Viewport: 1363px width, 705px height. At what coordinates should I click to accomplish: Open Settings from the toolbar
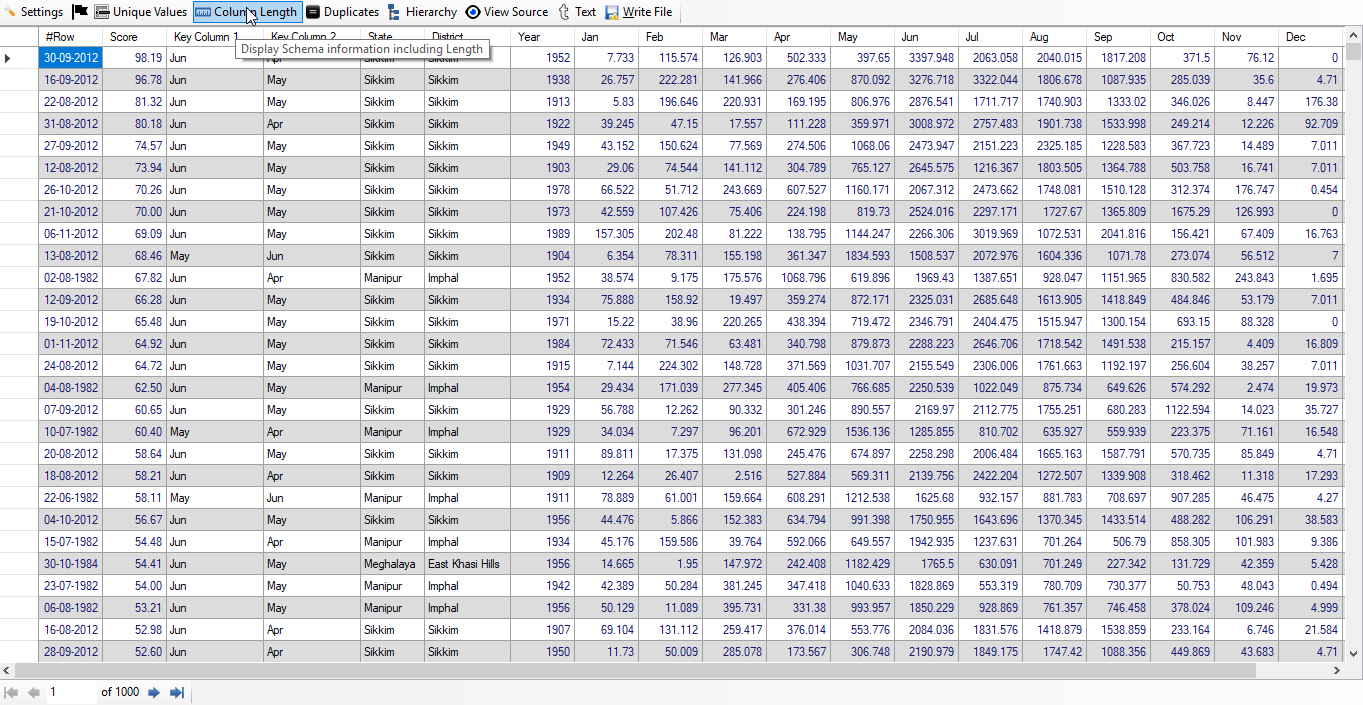click(x=34, y=12)
